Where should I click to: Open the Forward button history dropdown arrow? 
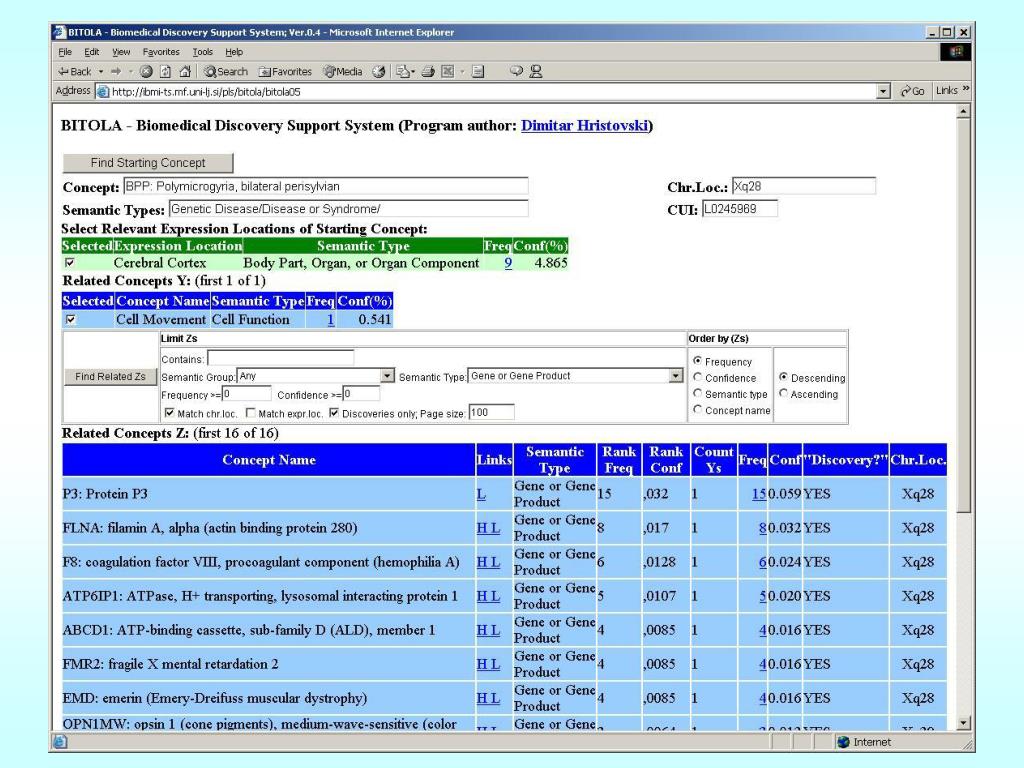pyautogui.click(x=131, y=71)
